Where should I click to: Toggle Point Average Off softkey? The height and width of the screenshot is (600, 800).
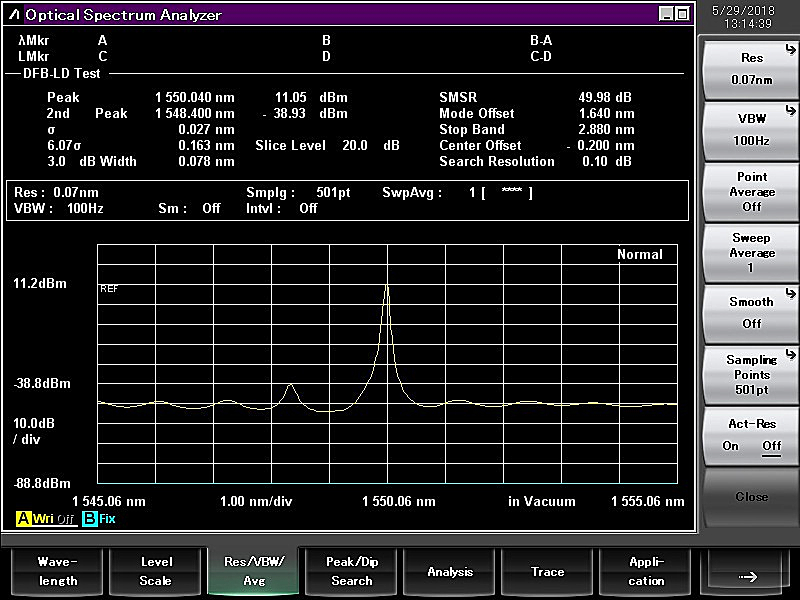(751, 191)
